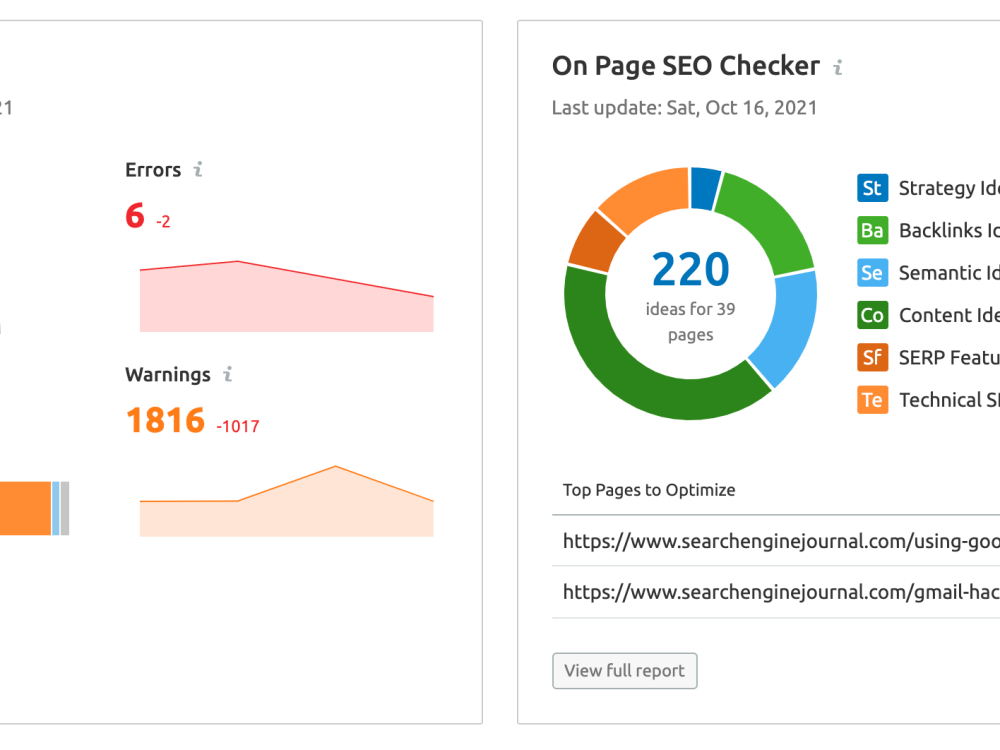Select the Se Semantic Ideas legend icon

pyautogui.click(x=872, y=273)
